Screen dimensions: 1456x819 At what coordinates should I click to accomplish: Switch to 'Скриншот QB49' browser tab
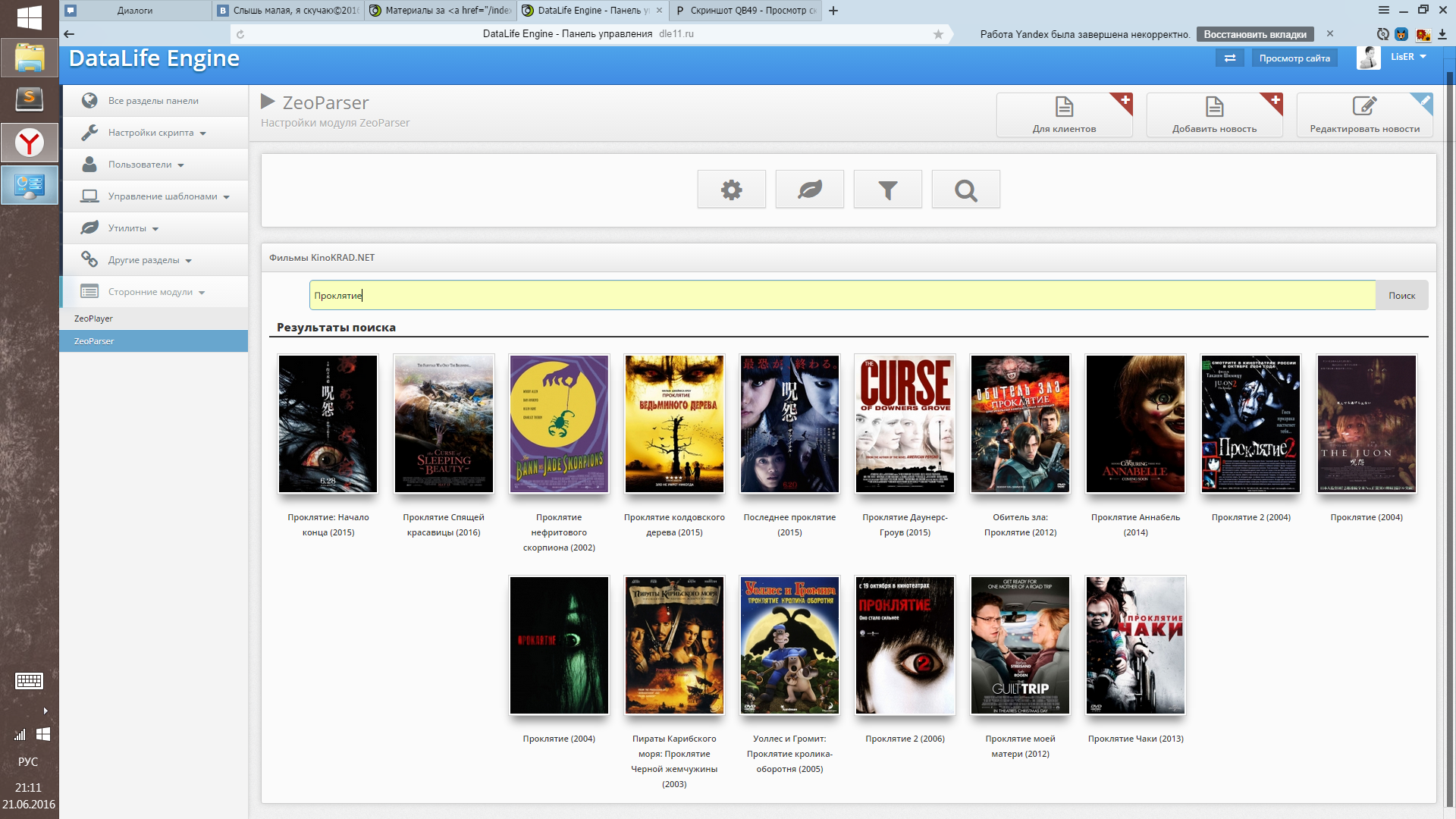[745, 11]
